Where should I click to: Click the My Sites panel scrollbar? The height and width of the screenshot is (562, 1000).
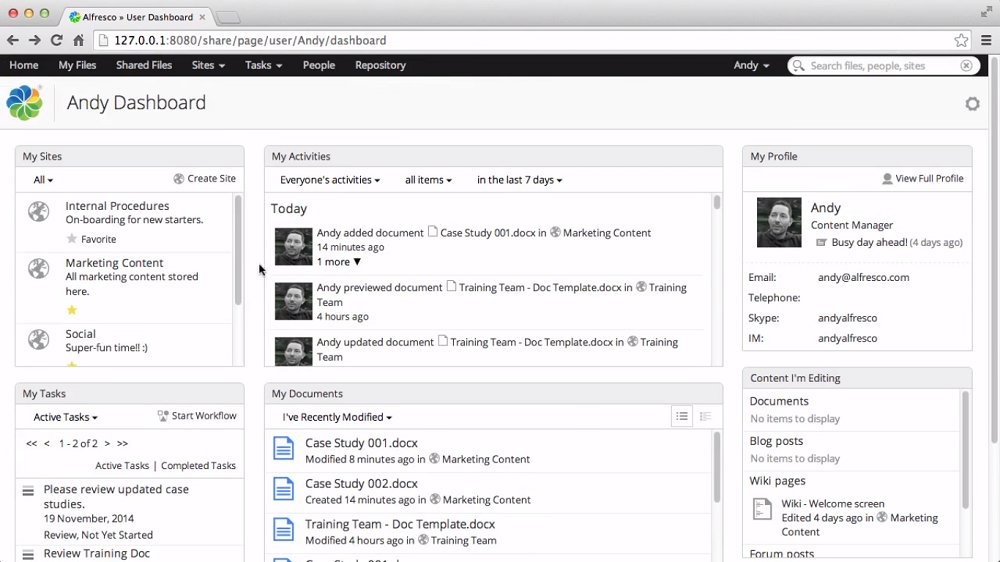coord(238,250)
